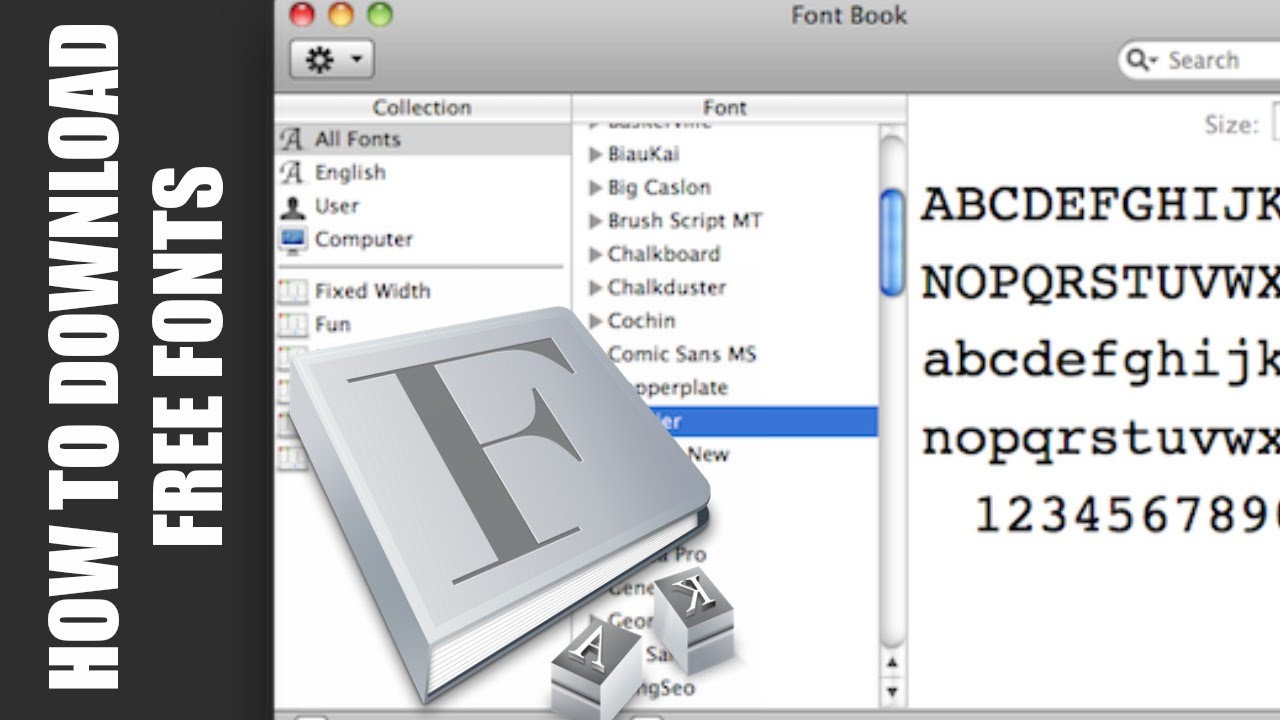Select Comic Sans MS font
Screen dimensions: 1280x720
click(682, 354)
